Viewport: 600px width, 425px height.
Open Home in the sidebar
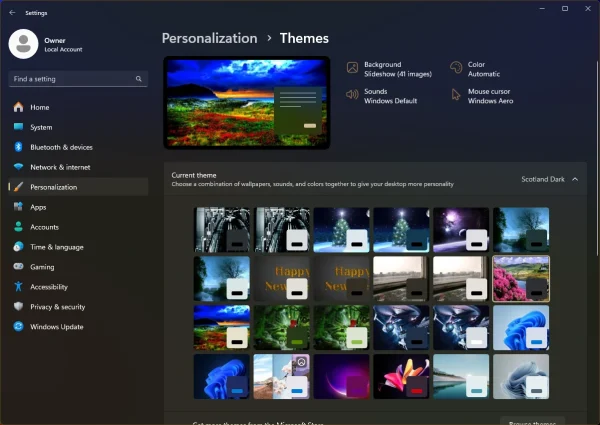coord(78,107)
